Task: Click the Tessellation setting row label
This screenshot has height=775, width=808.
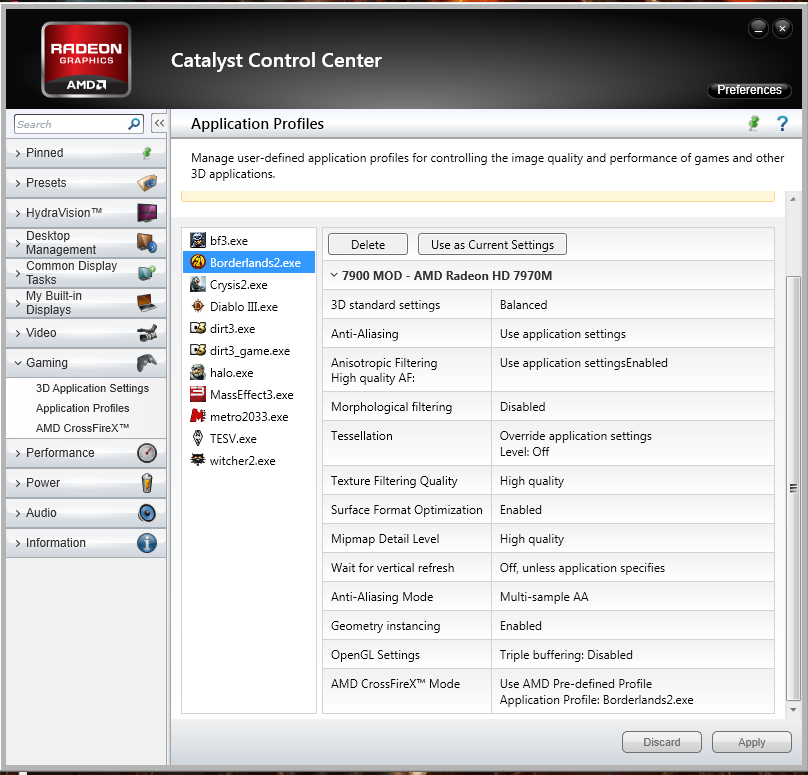Action: [x=362, y=436]
